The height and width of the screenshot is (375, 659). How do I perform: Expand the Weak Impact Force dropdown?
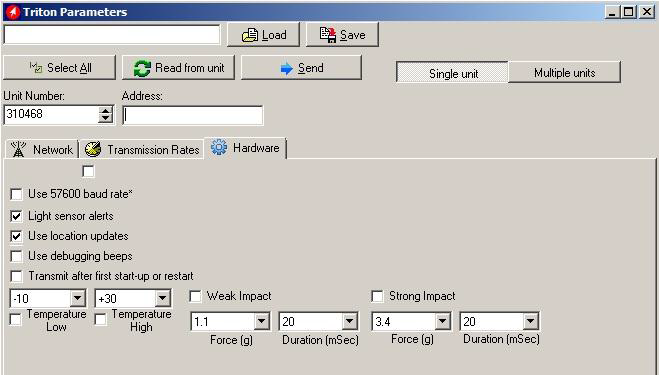[x=261, y=322]
